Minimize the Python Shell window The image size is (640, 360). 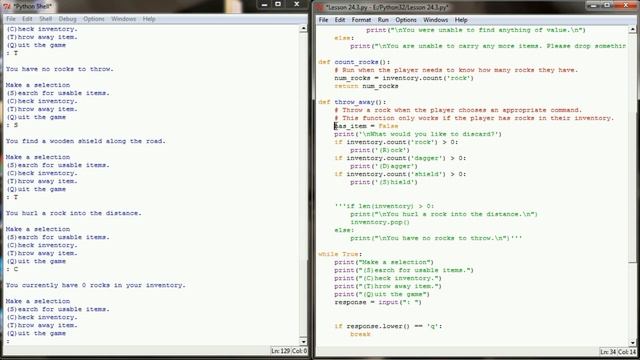[x=264, y=4]
